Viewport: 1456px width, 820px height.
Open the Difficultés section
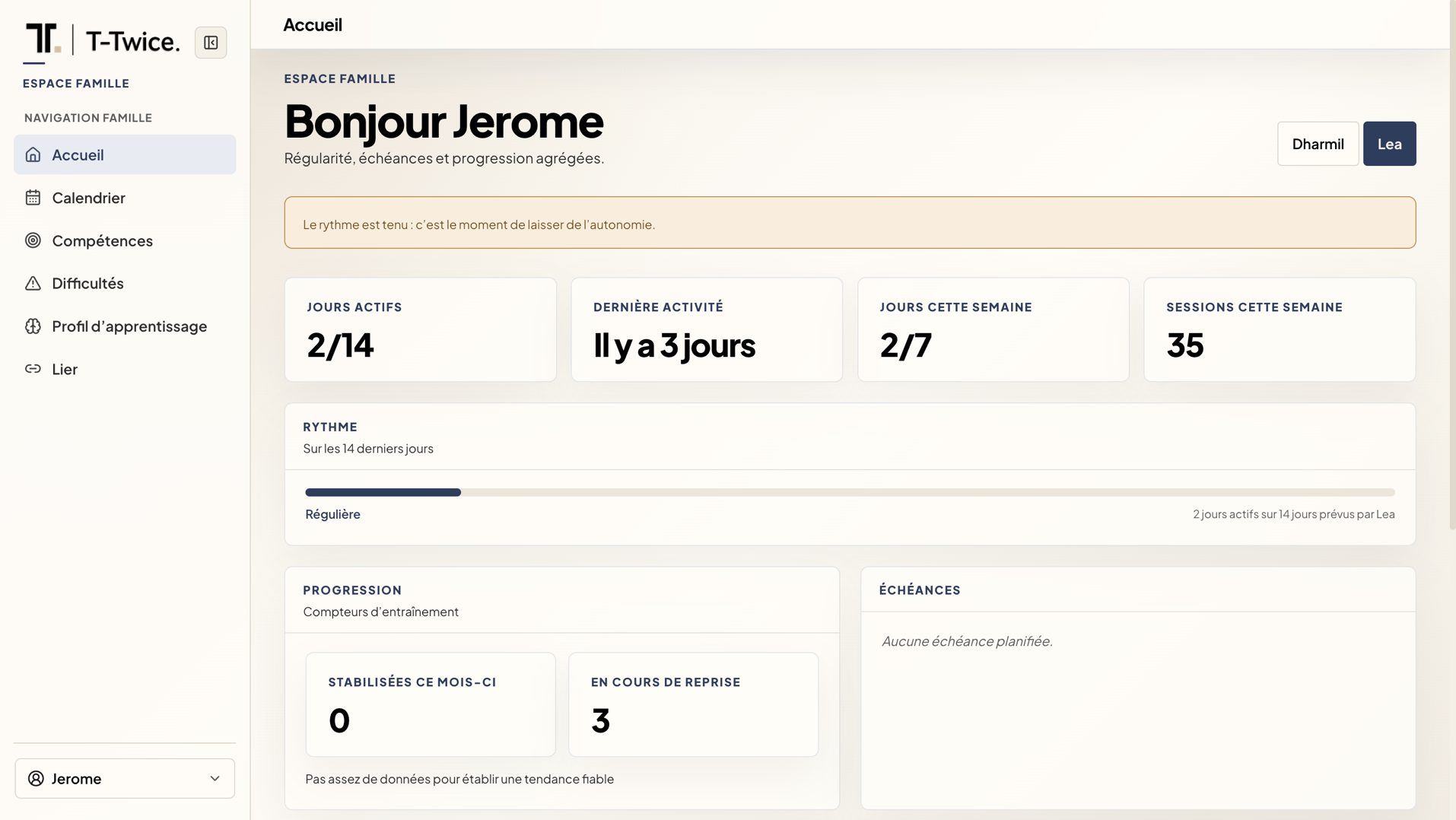pos(125,283)
